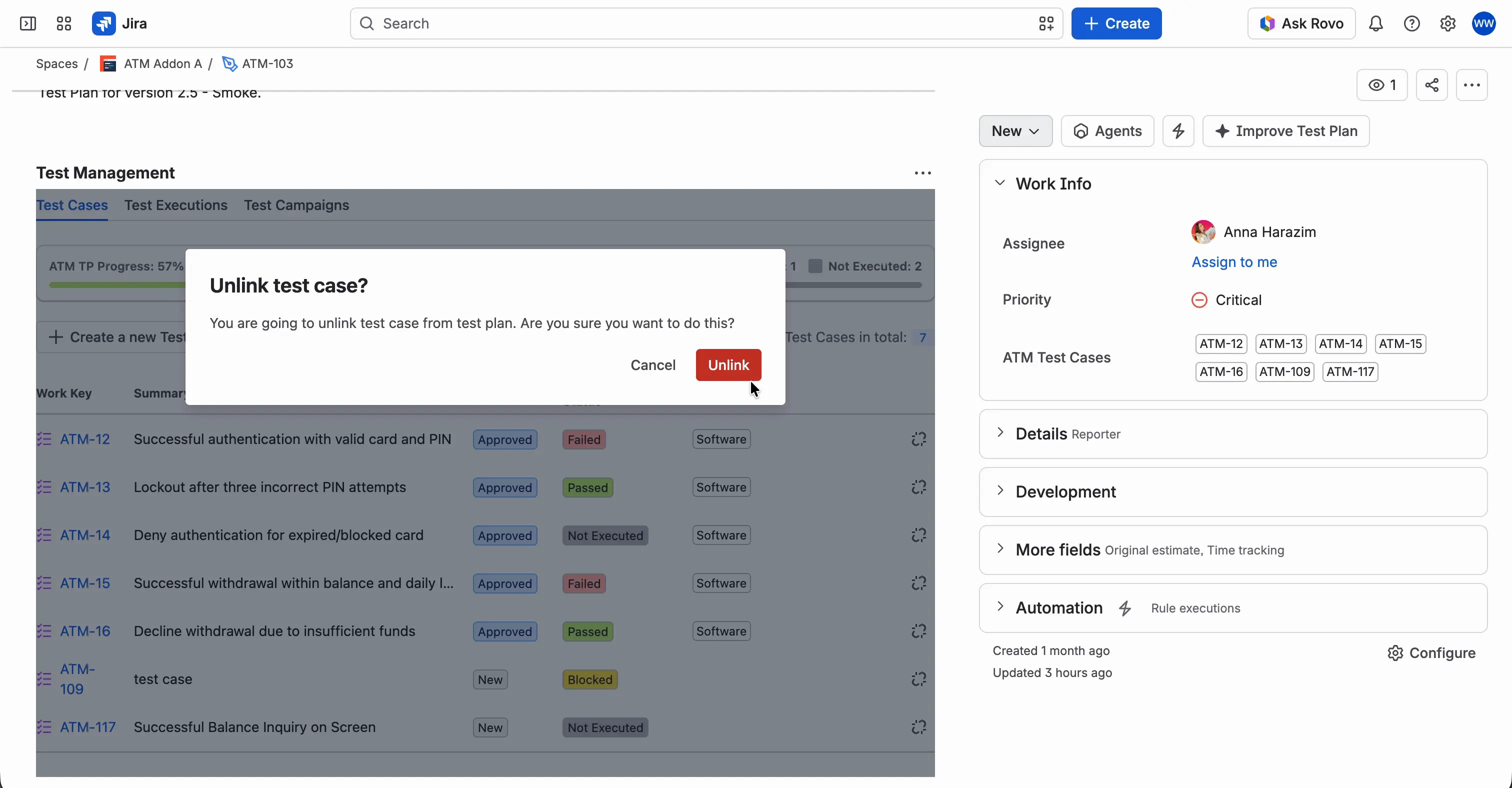Open the New status dropdown
This screenshot has height=788, width=1512.
pyautogui.click(x=1015, y=131)
